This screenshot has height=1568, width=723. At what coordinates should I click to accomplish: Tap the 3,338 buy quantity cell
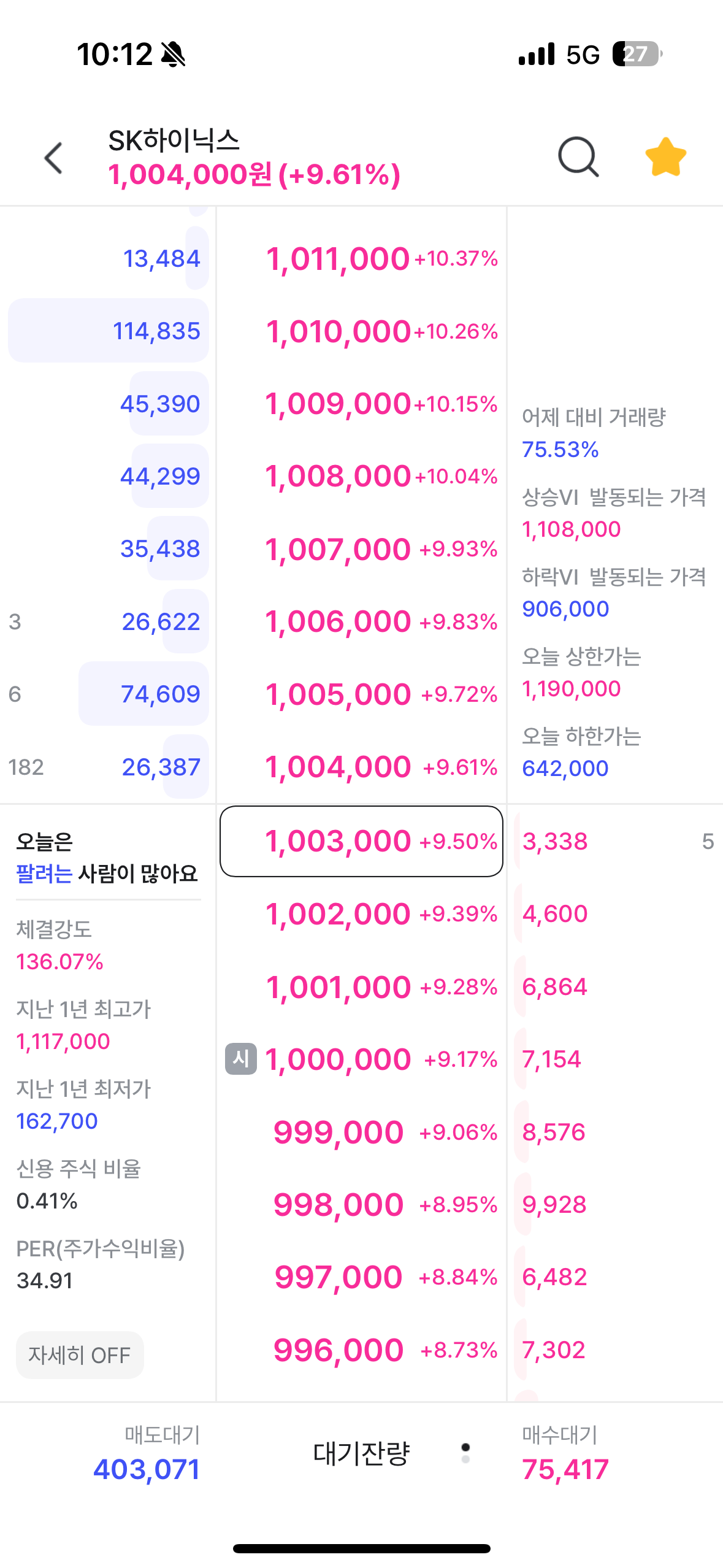coord(555,841)
